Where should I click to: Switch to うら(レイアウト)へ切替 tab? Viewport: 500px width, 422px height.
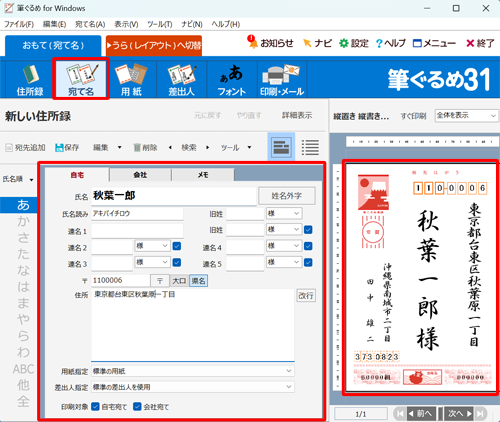click(154, 46)
